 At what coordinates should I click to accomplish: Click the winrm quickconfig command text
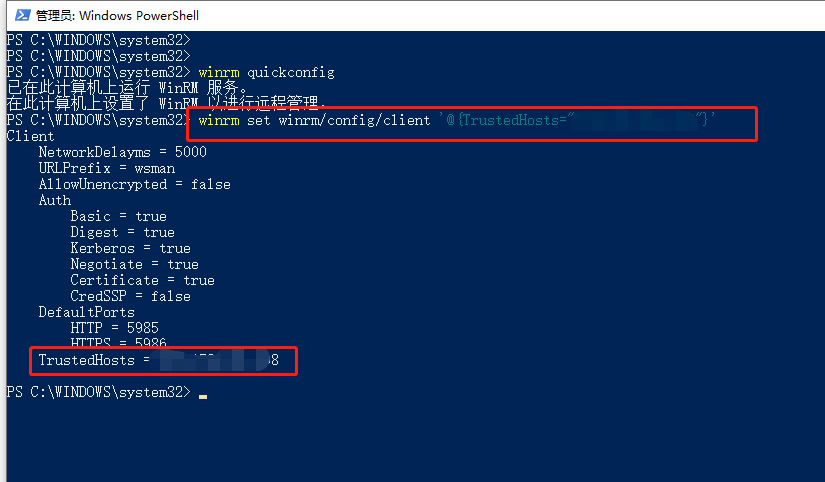point(267,73)
